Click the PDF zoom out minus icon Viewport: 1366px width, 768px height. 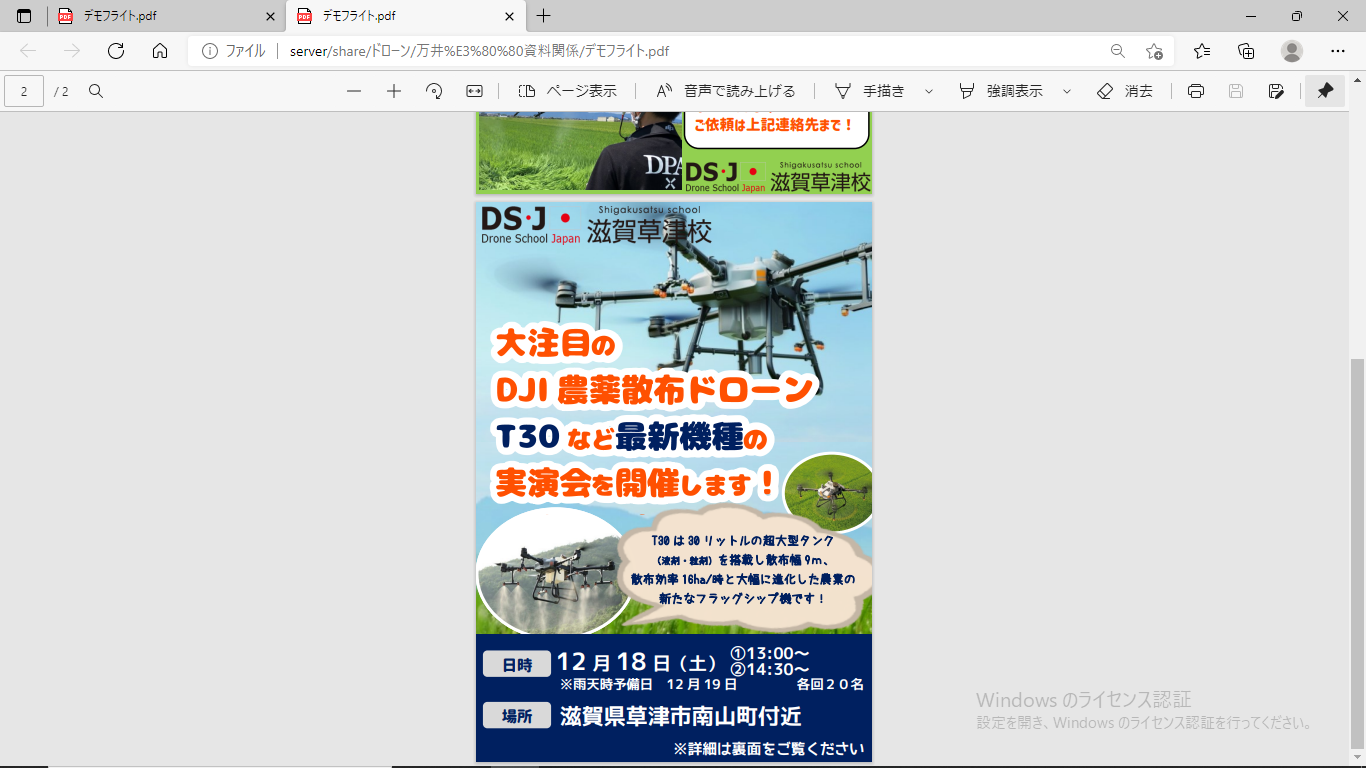click(354, 91)
